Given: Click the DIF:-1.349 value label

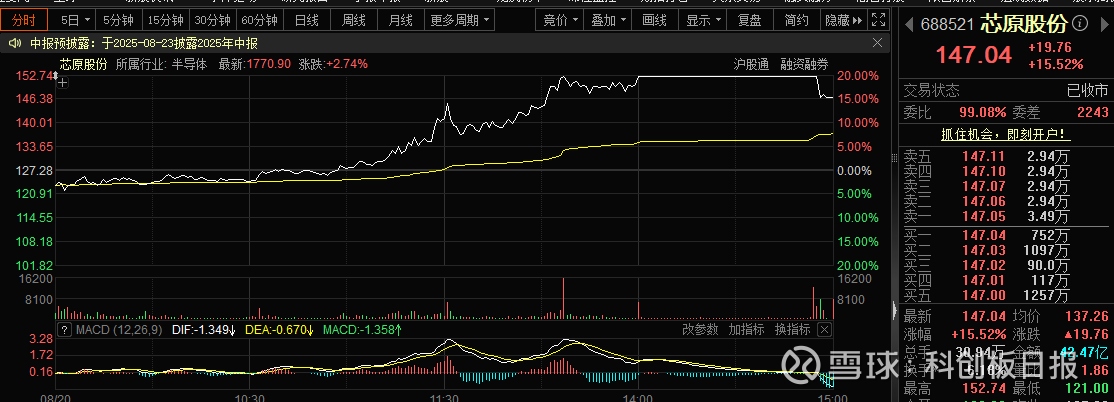Looking at the screenshot, I should click(205, 330).
